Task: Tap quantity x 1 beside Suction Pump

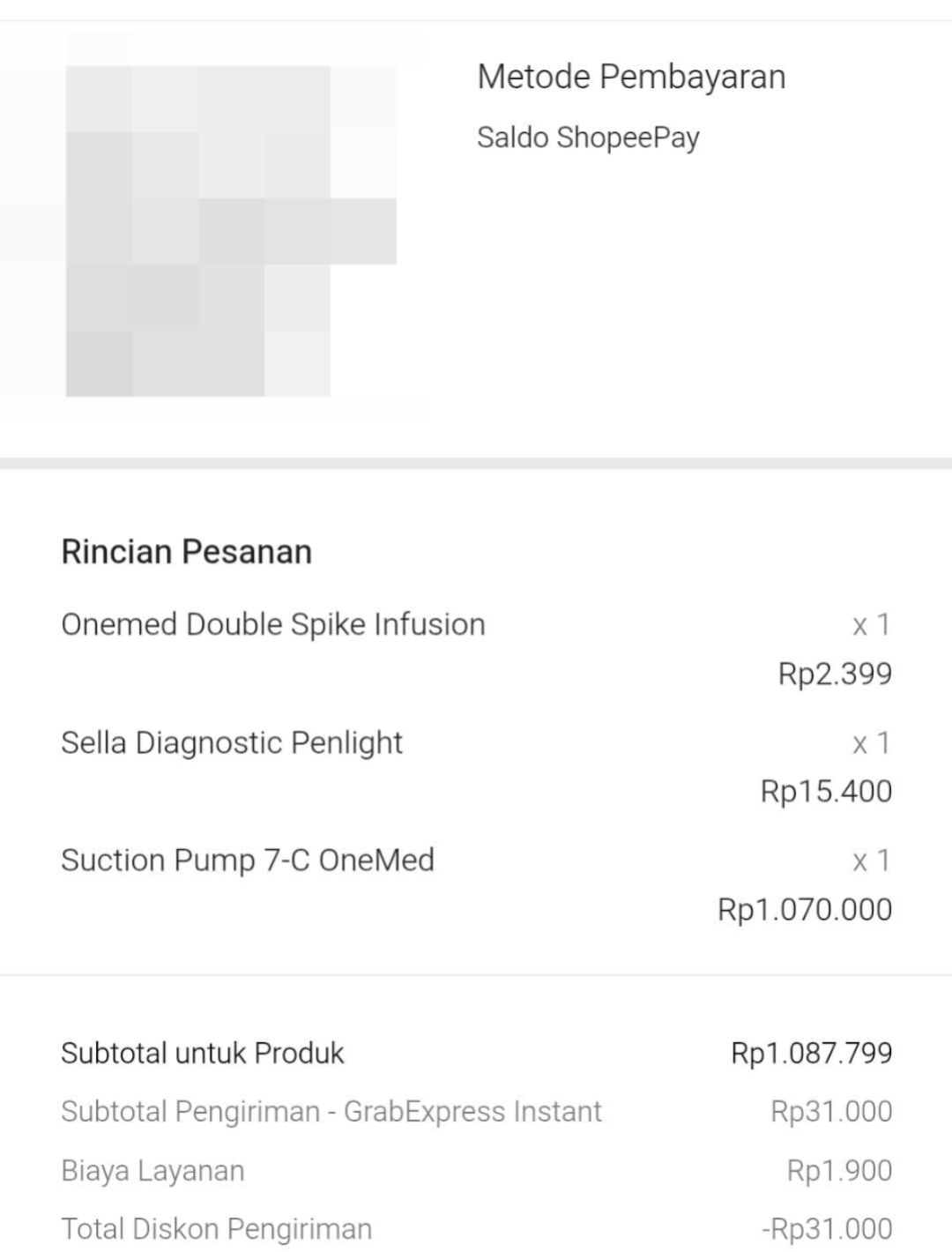Action: (x=872, y=861)
